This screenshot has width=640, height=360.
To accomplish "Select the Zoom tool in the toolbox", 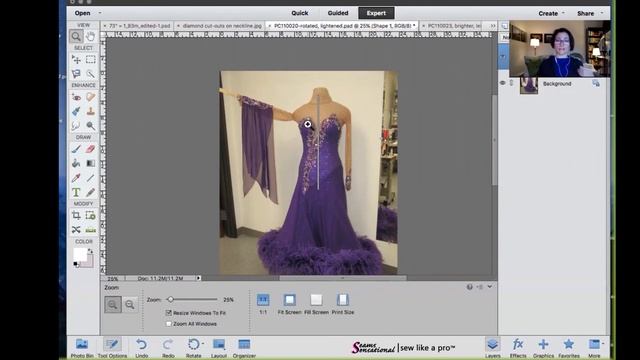I will (76, 36).
